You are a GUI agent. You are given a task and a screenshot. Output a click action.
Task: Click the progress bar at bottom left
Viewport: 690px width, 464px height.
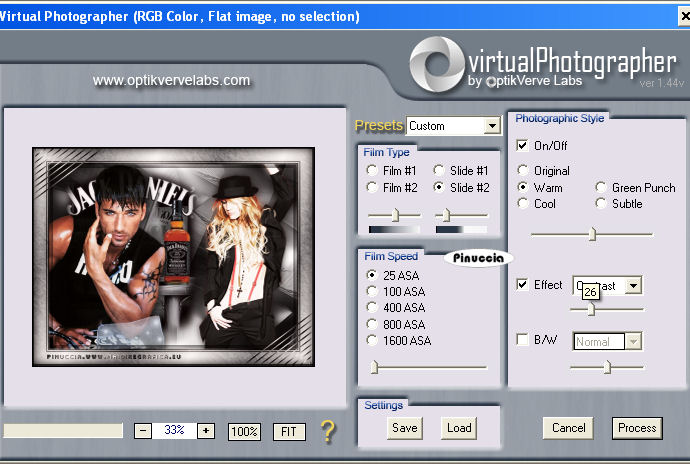(63, 431)
